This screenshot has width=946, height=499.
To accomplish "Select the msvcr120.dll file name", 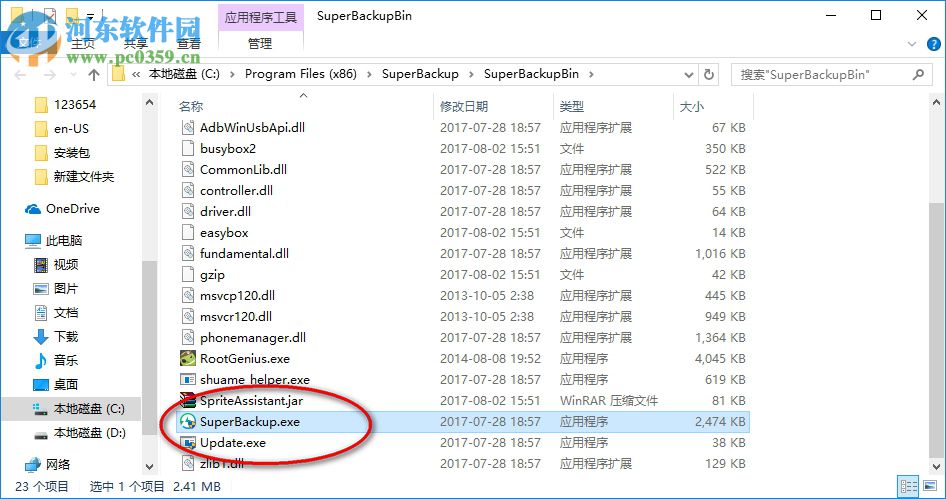I will [x=236, y=317].
